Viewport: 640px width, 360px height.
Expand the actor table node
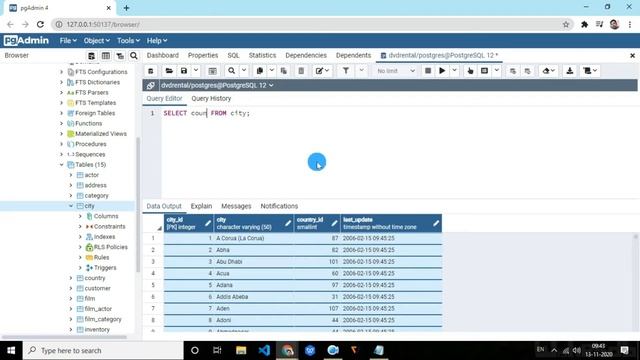[x=71, y=175]
